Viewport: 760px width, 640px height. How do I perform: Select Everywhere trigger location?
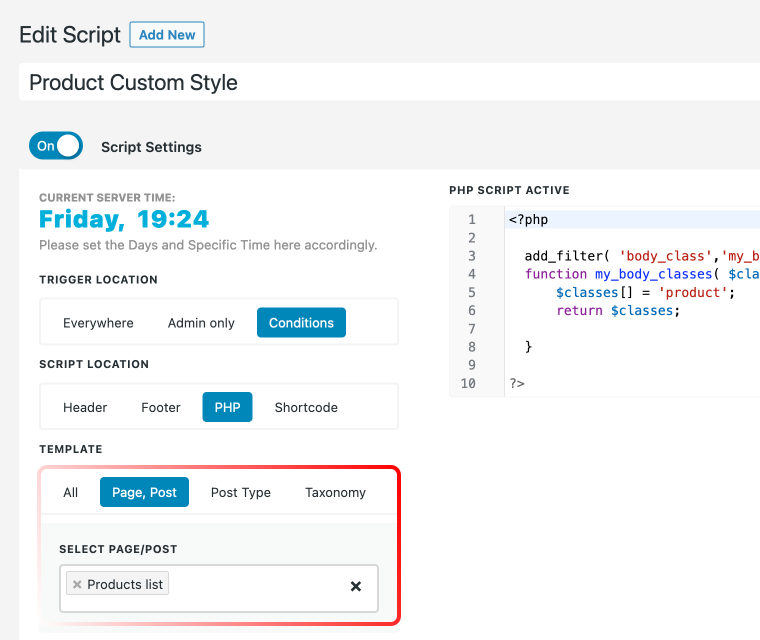click(98, 323)
